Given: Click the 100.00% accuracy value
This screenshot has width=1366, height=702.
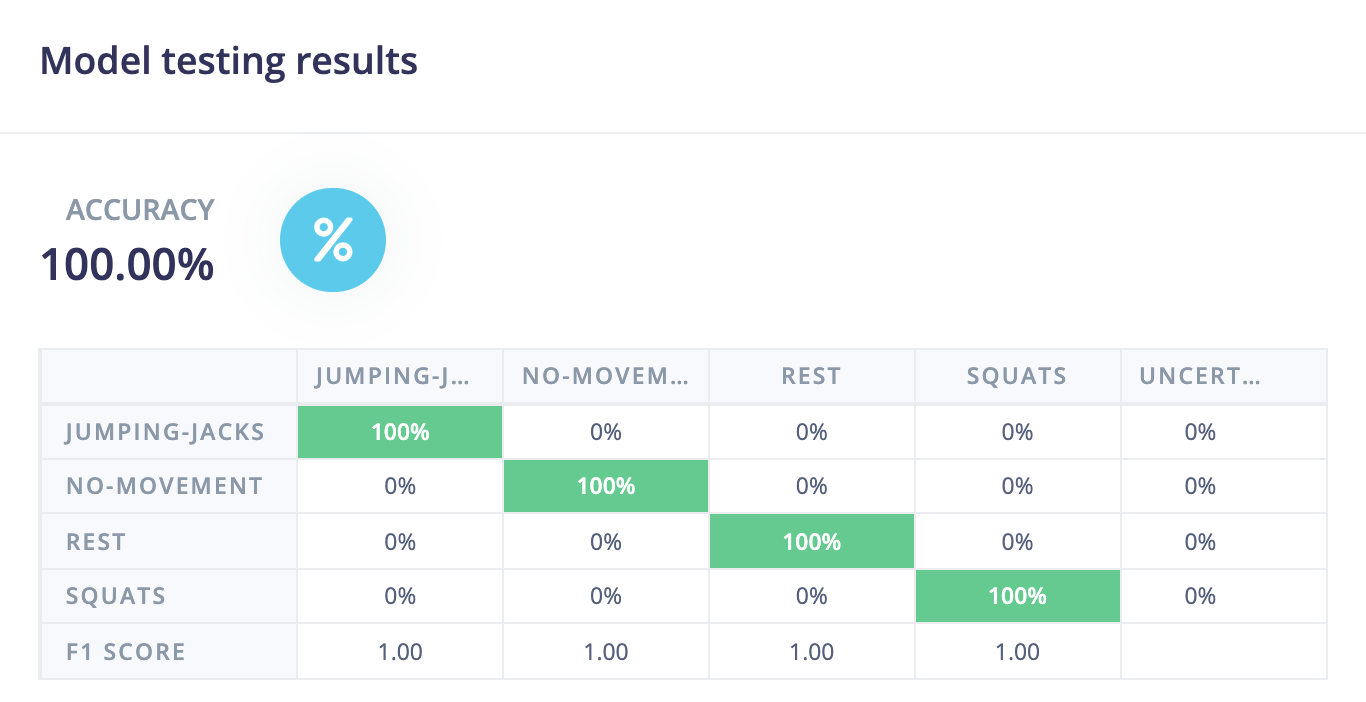Looking at the screenshot, I should (127, 265).
